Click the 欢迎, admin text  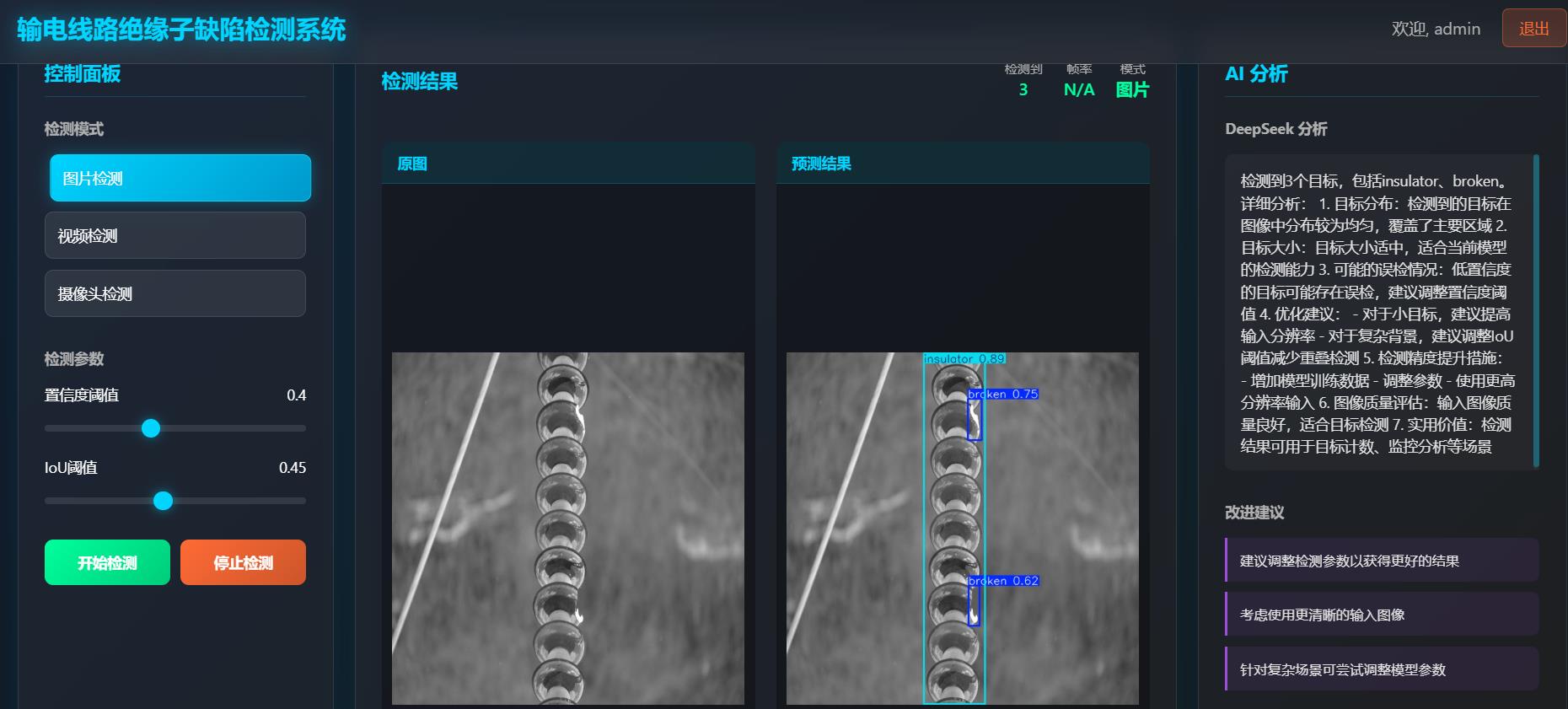tap(1436, 29)
